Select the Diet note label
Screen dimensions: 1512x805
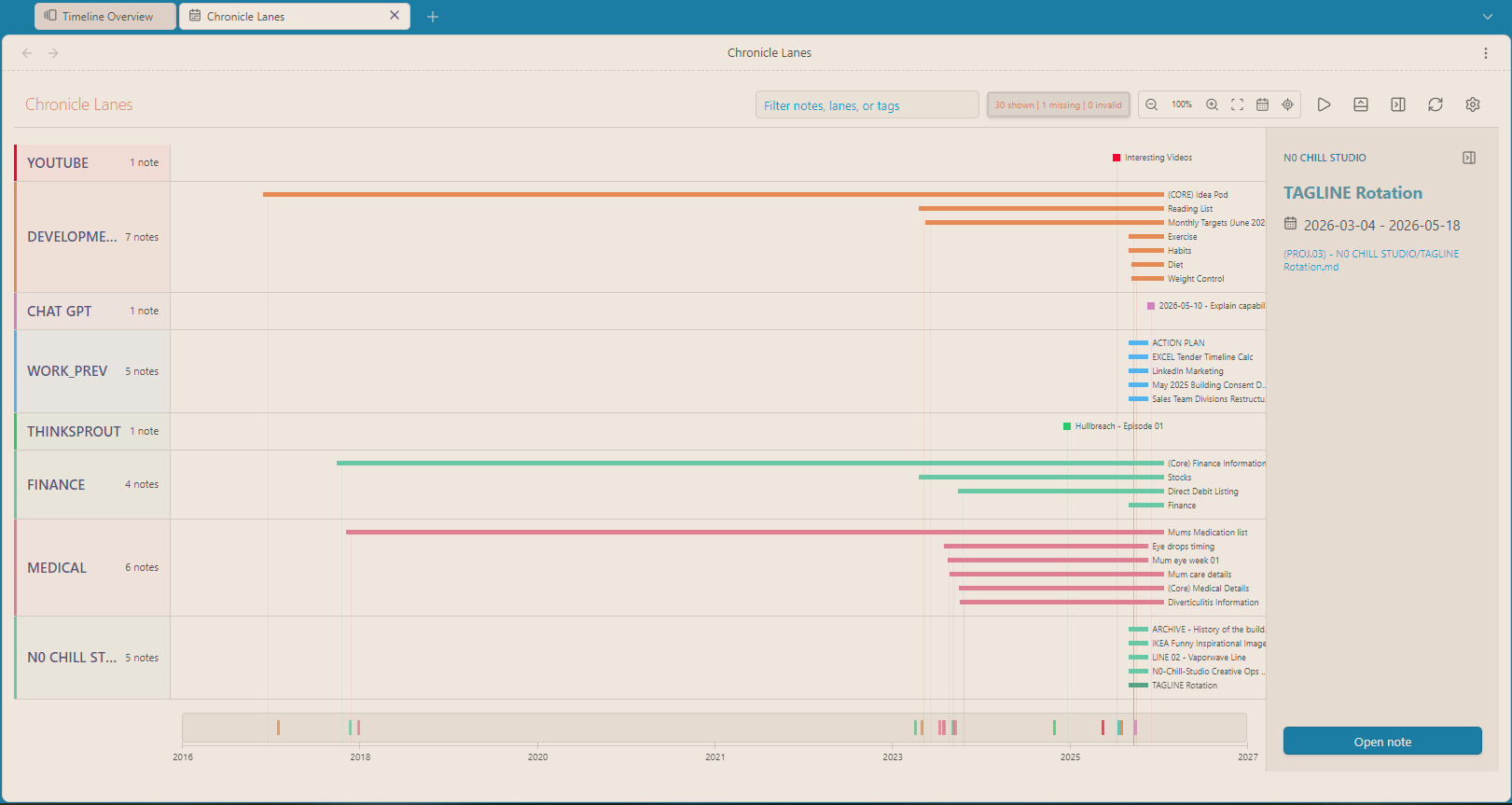point(1175,265)
